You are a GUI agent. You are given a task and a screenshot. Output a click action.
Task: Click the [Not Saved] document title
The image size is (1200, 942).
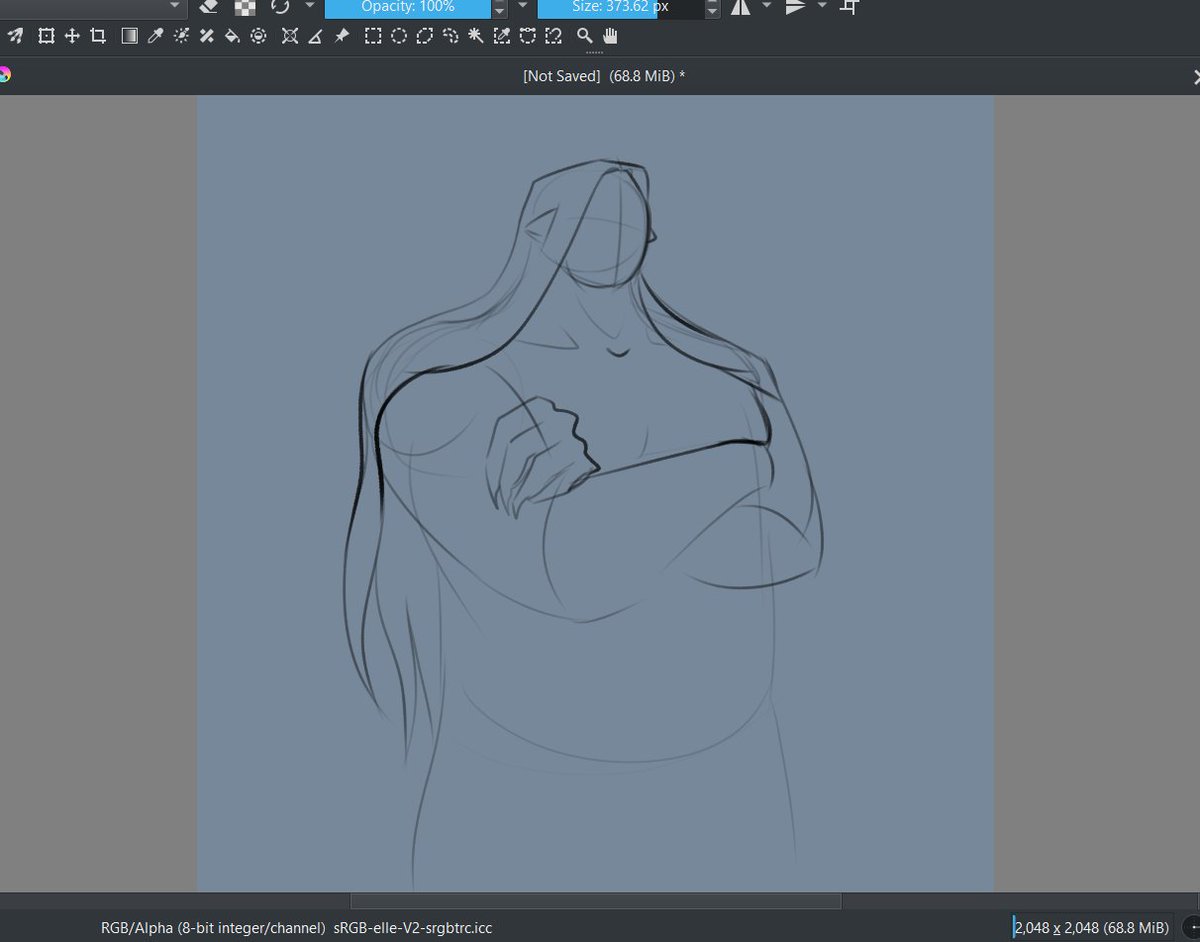[x=604, y=76]
